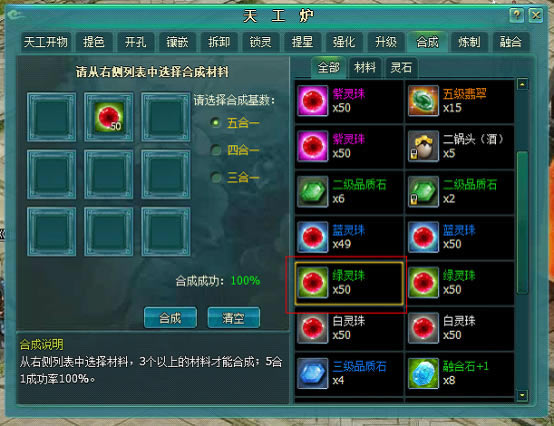Image resolution: width=554 pixels, height=426 pixels.
Task: Open help with the question mark icon
Action: point(517,15)
